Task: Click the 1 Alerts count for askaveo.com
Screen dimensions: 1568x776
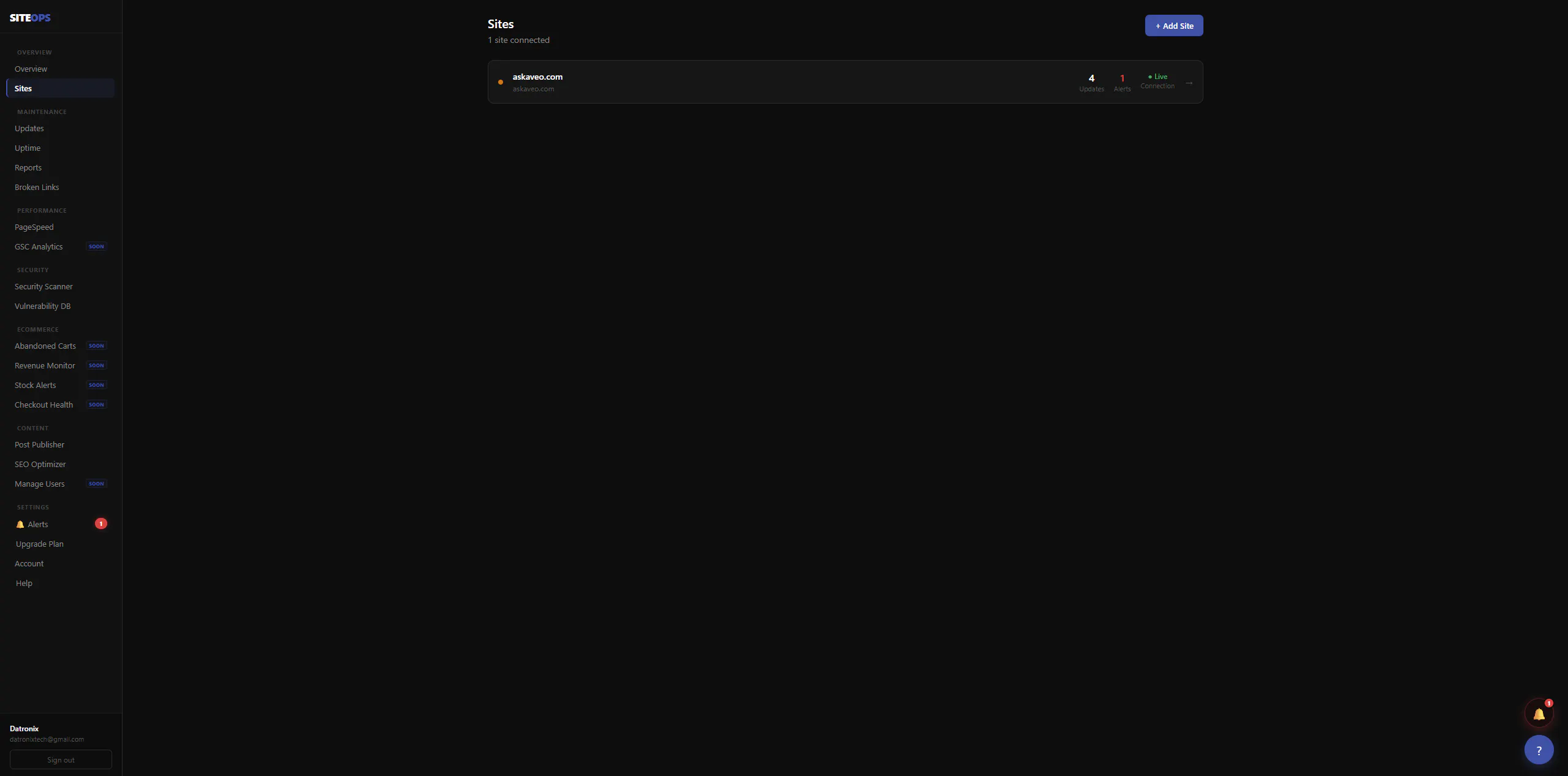Action: tap(1122, 83)
